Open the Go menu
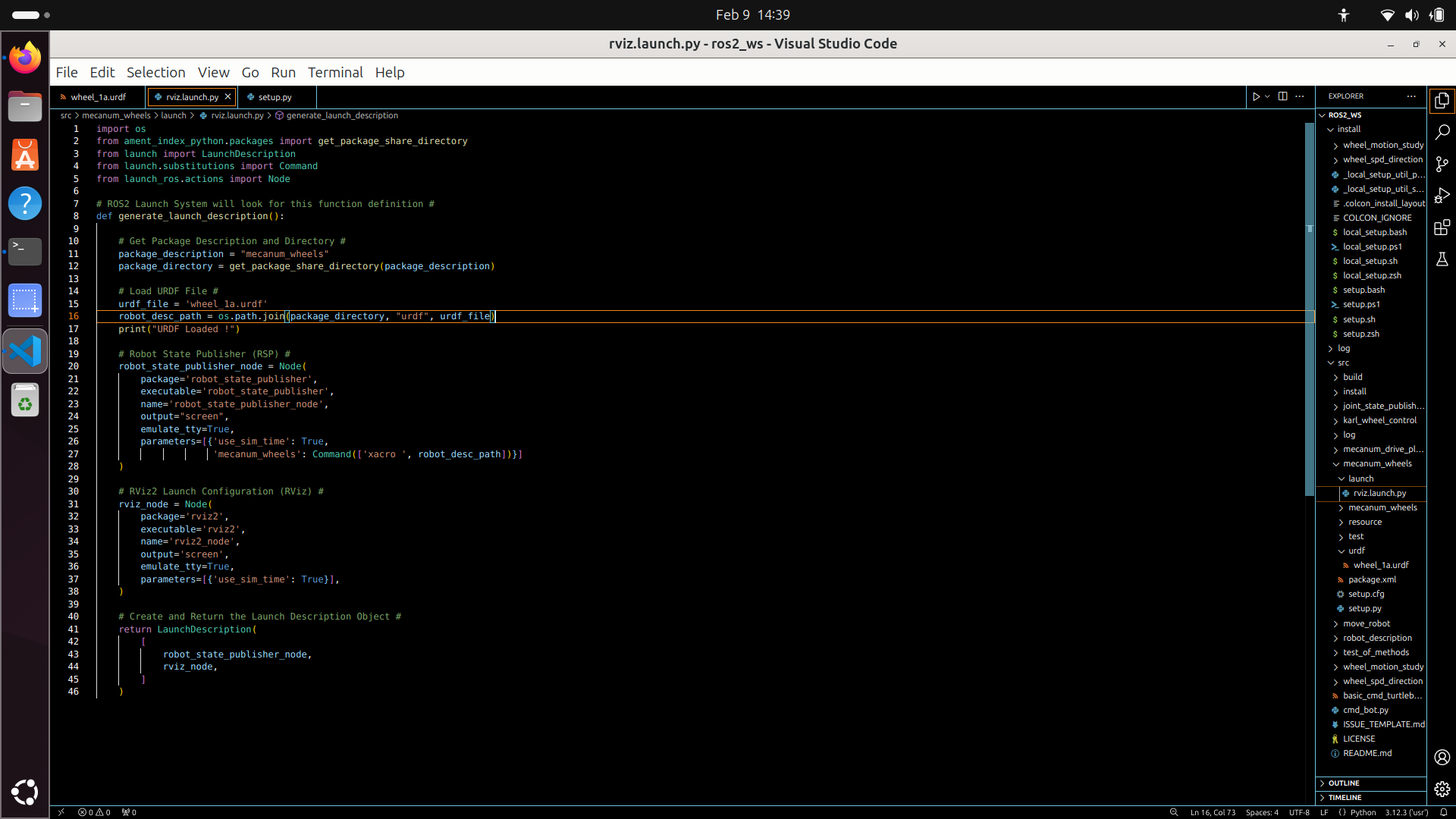This screenshot has height=819, width=1456. 250,72
